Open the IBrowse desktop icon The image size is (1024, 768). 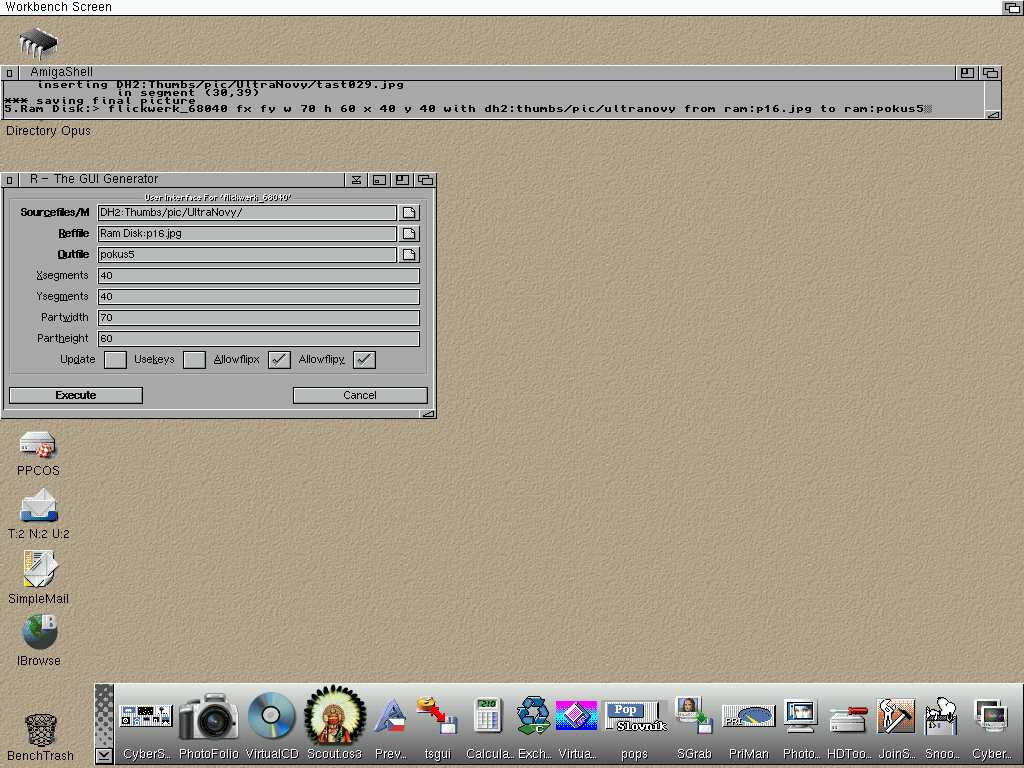click(x=39, y=633)
